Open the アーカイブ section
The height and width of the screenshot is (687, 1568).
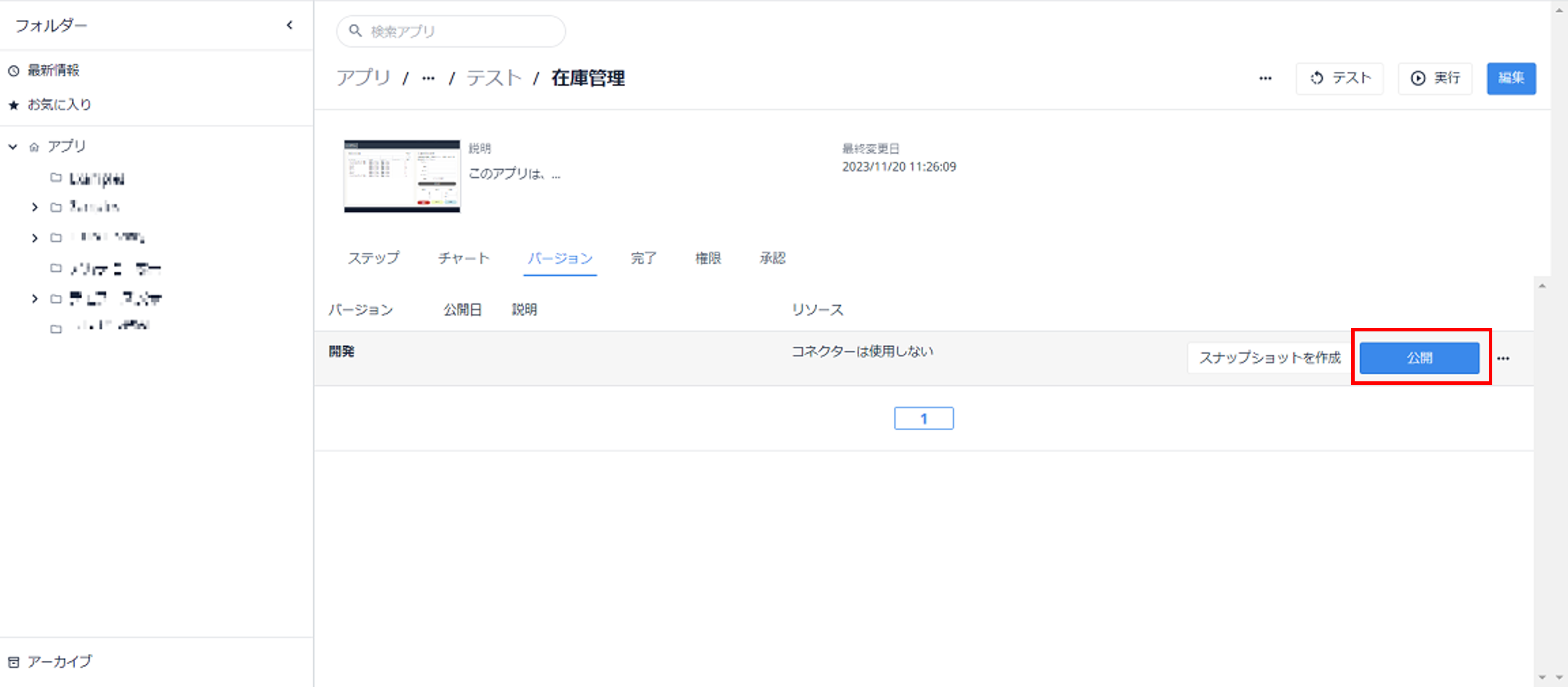50,661
